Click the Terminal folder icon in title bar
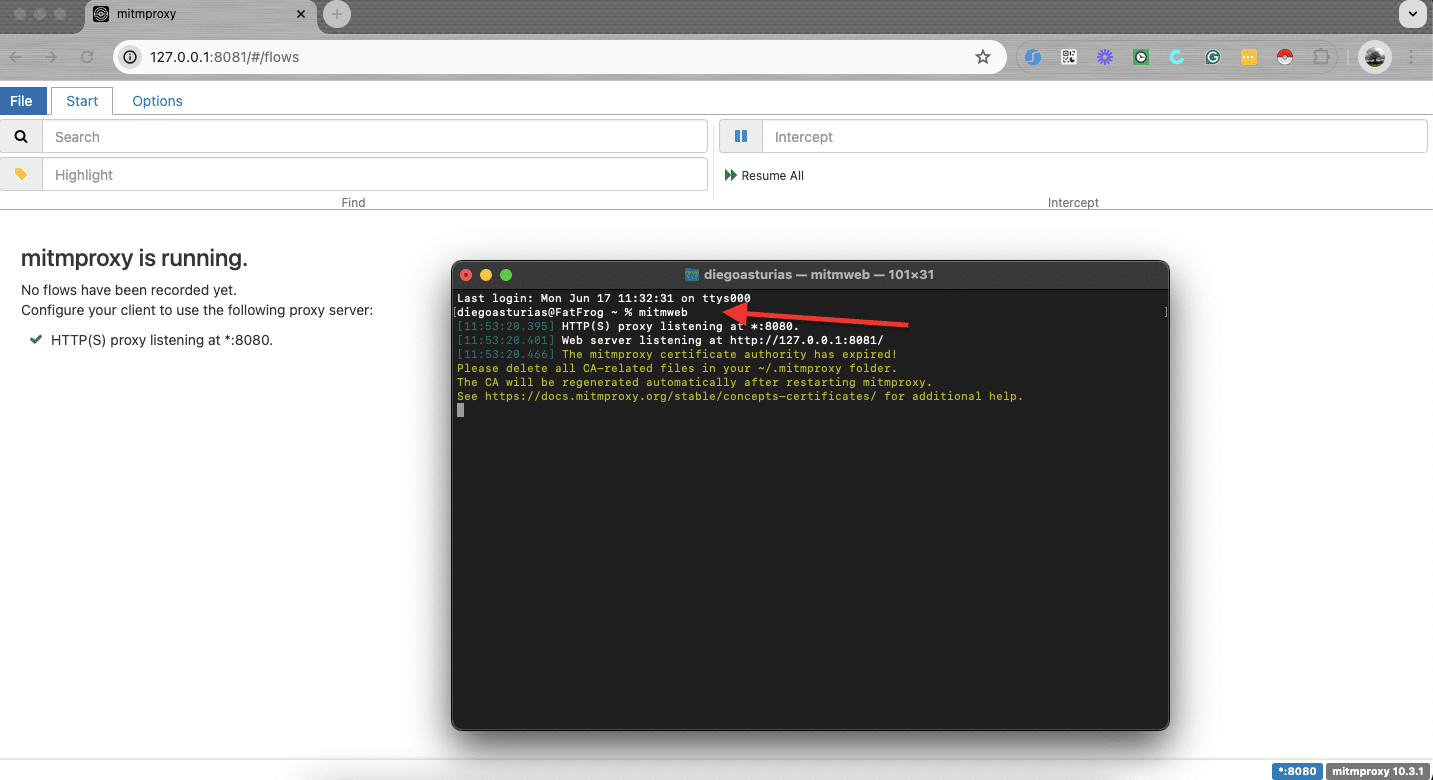 [x=691, y=274]
